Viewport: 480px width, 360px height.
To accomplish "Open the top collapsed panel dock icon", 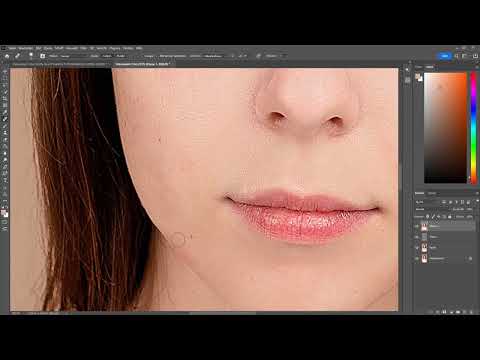I will 407,69.
